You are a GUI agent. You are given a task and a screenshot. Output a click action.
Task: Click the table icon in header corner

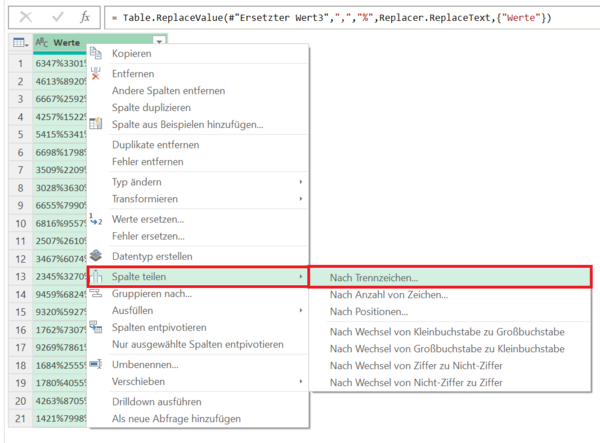click(17, 43)
